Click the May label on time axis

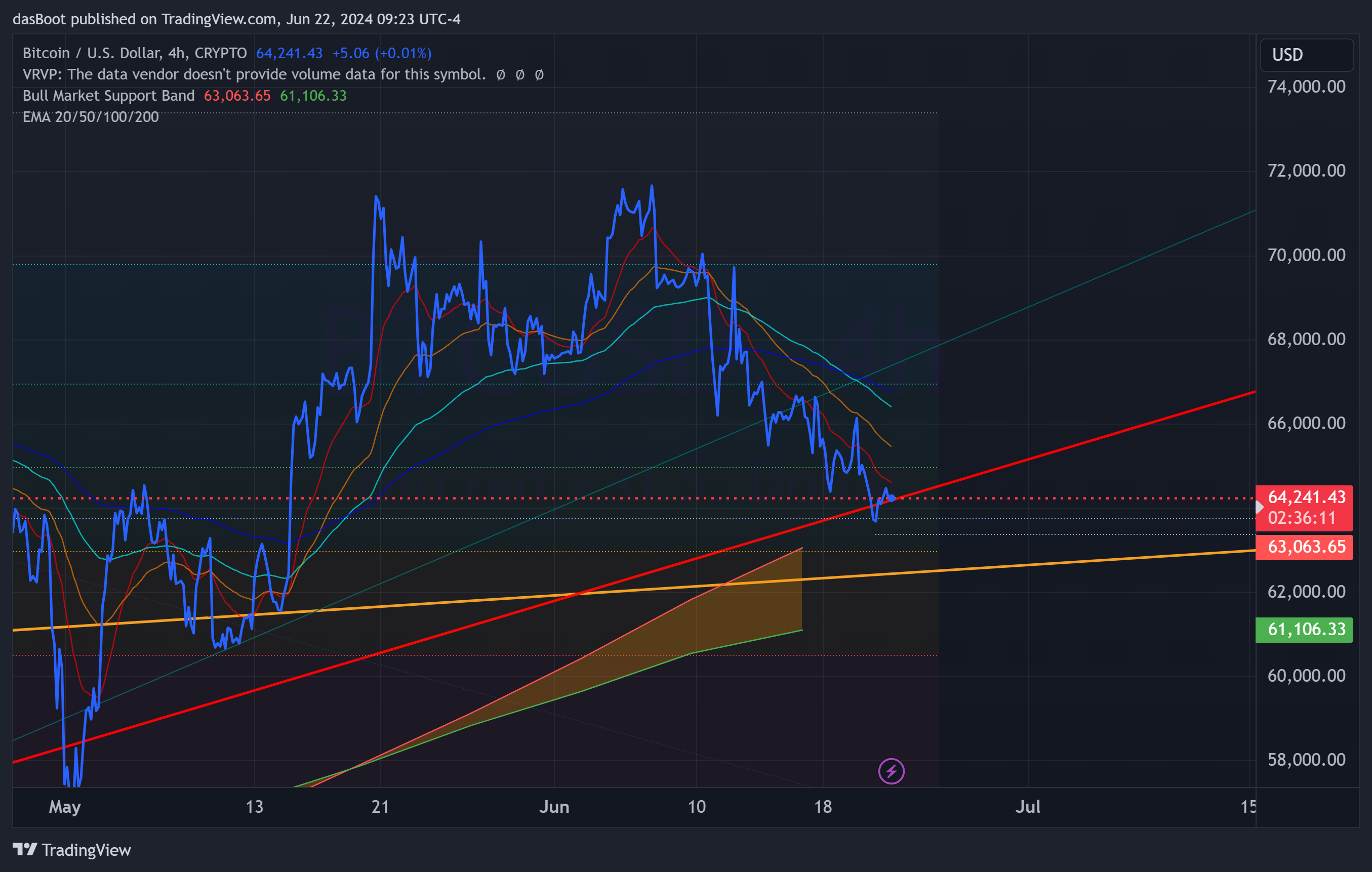pyautogui.click(x=65, y=807)
